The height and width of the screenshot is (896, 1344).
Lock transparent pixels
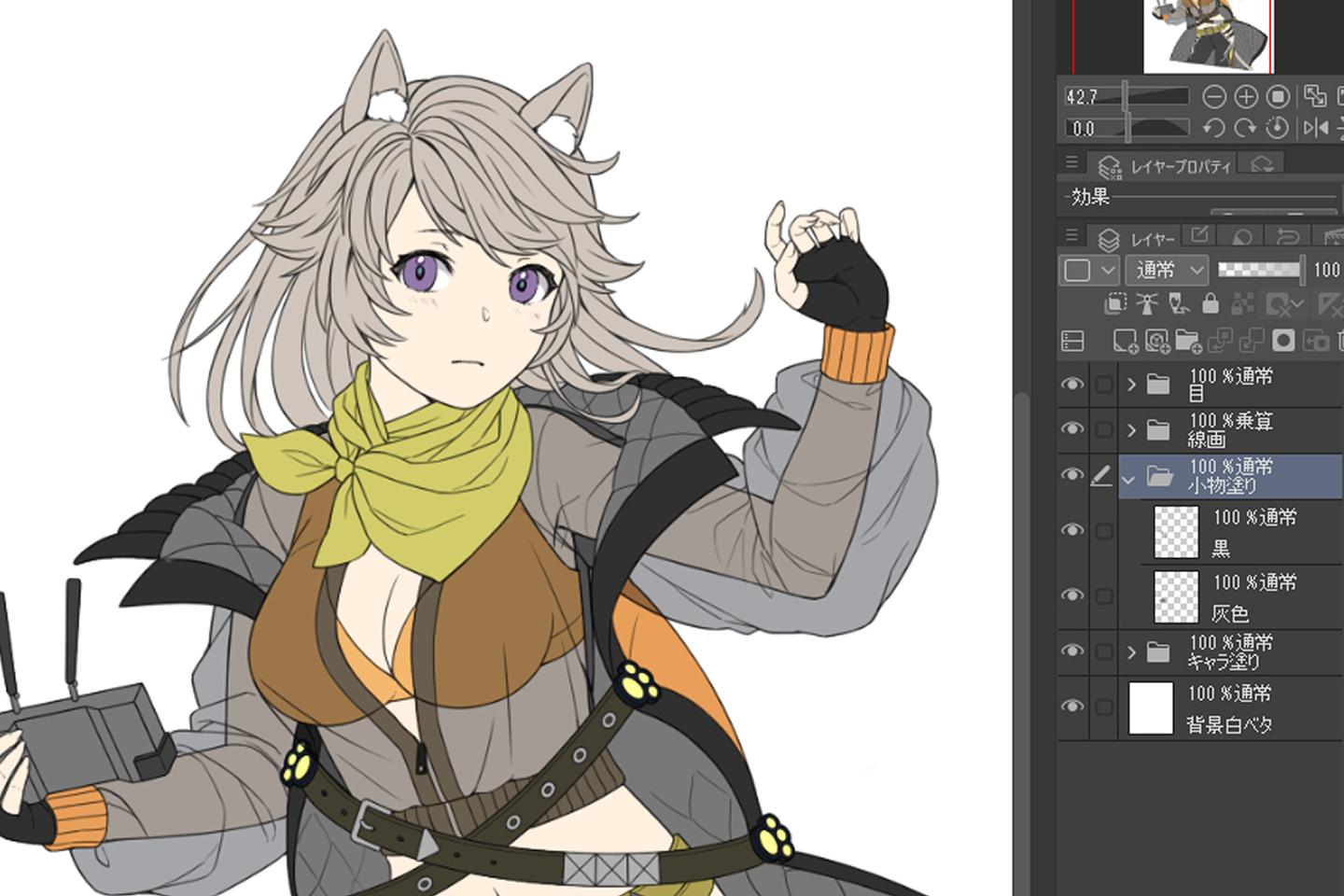pyautogui.click(x=1242, y=303)
